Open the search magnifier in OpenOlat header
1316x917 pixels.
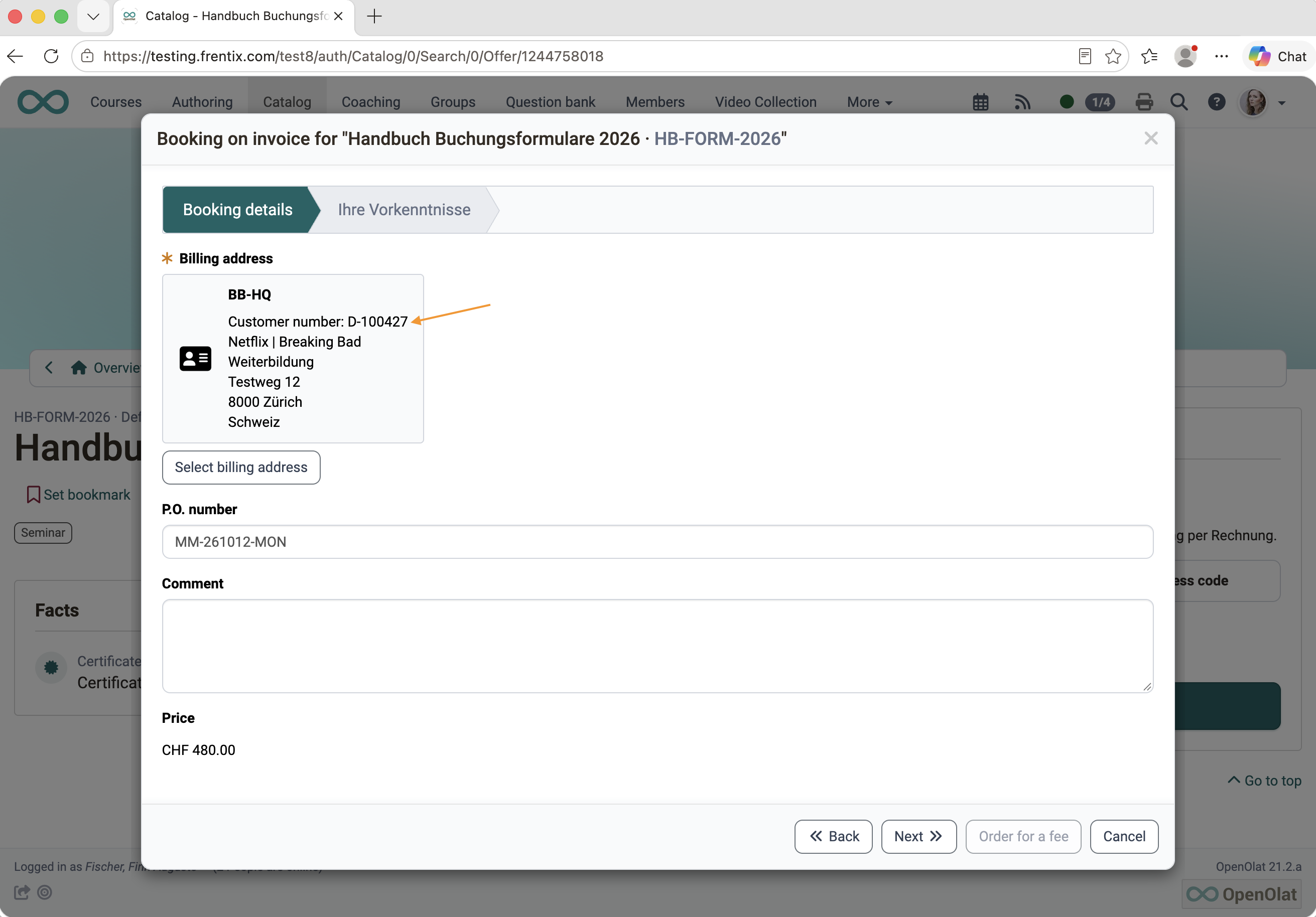1178,102
